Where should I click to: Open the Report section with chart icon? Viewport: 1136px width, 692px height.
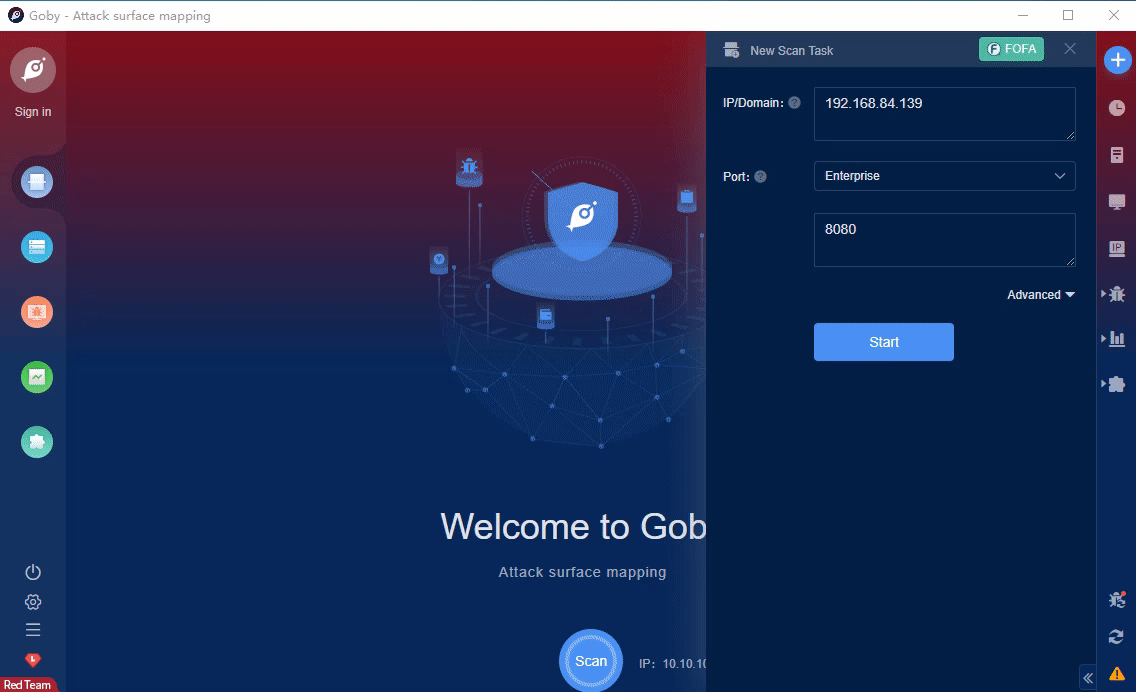click(37, 377)
